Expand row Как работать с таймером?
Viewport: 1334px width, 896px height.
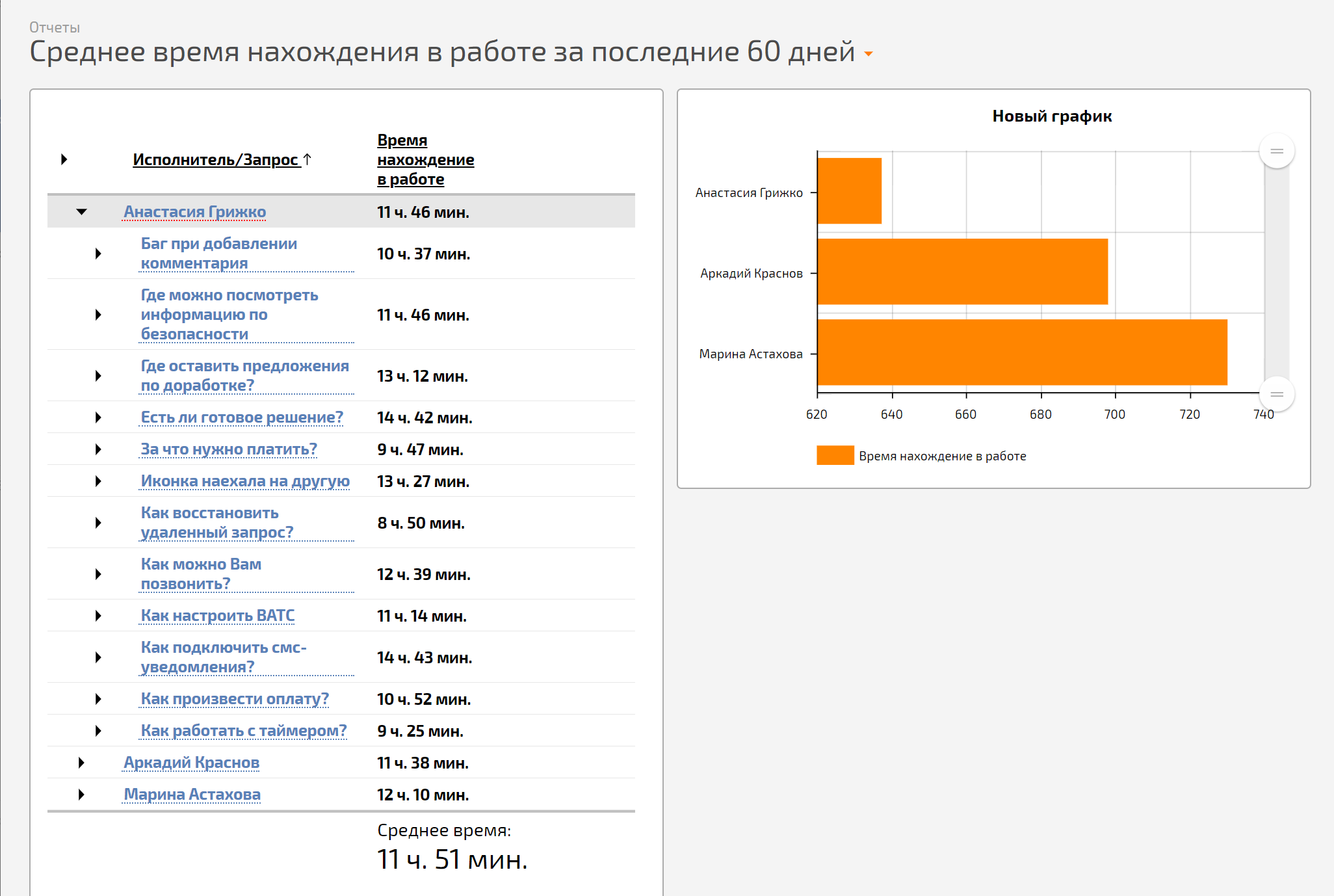[98, 731]
